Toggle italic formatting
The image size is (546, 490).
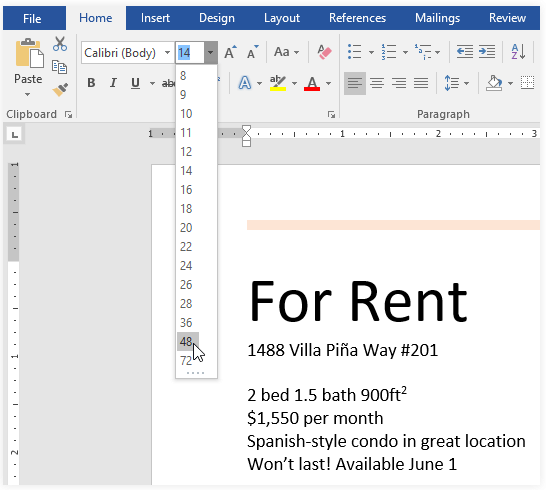(113, 83)
